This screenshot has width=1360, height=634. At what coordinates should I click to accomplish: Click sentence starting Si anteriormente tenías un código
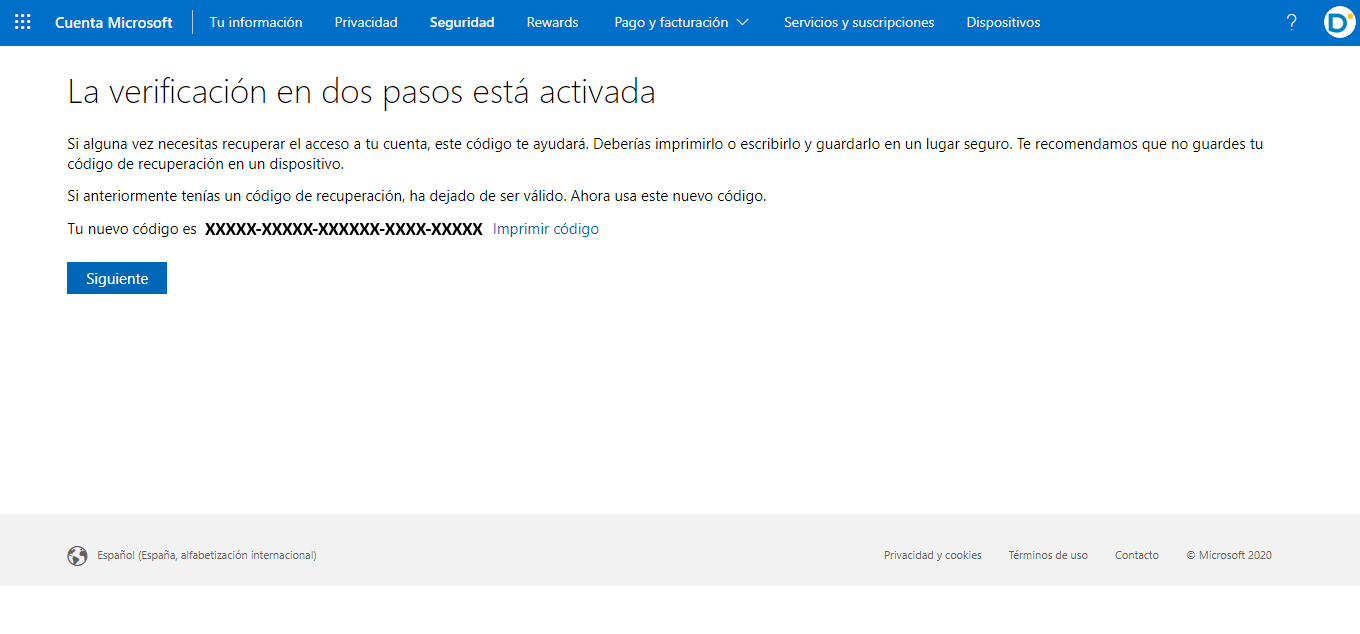coord(417,196)
